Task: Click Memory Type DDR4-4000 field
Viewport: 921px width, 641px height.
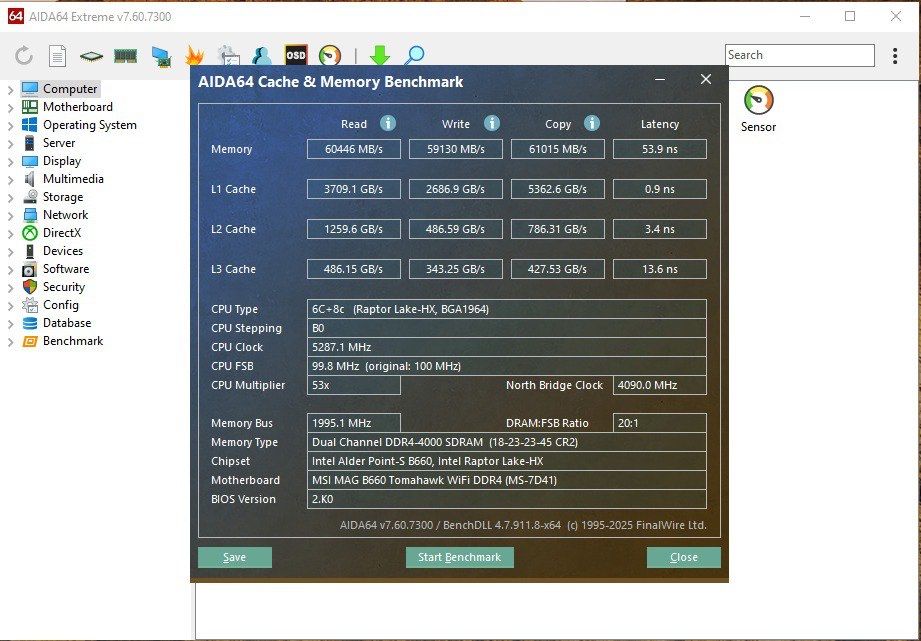Action: [507, 442]
